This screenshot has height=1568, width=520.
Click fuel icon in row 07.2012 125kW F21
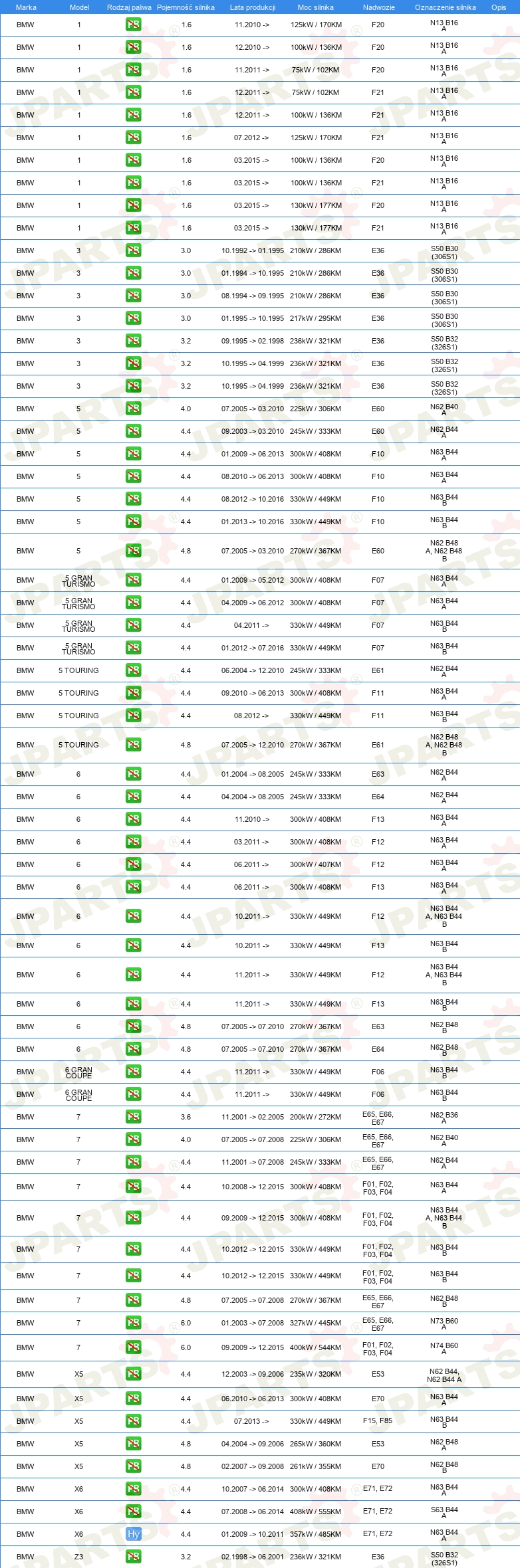pyautogui.click(x=134, y=138)
